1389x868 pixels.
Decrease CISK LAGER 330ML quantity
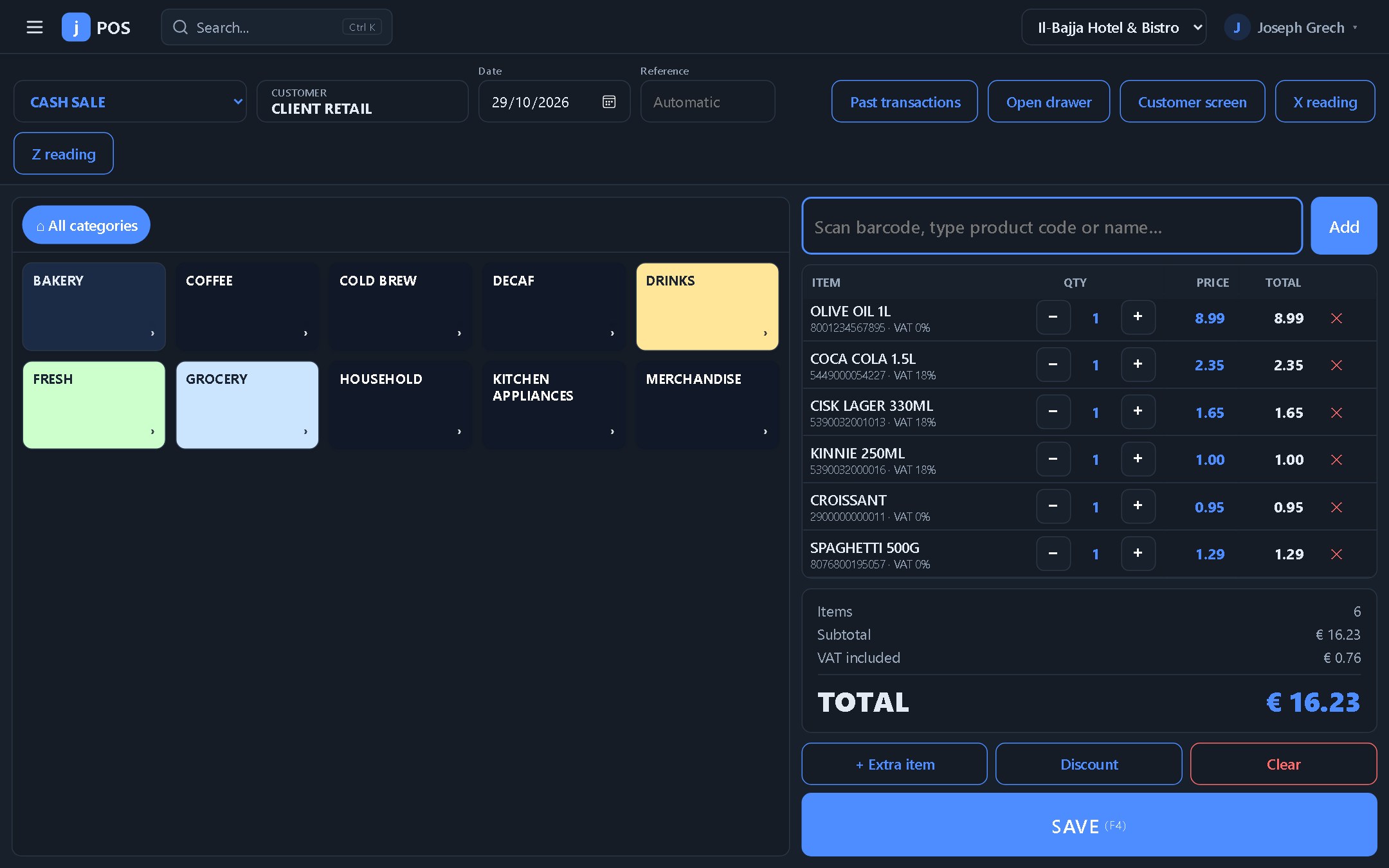coord(1053,411)
